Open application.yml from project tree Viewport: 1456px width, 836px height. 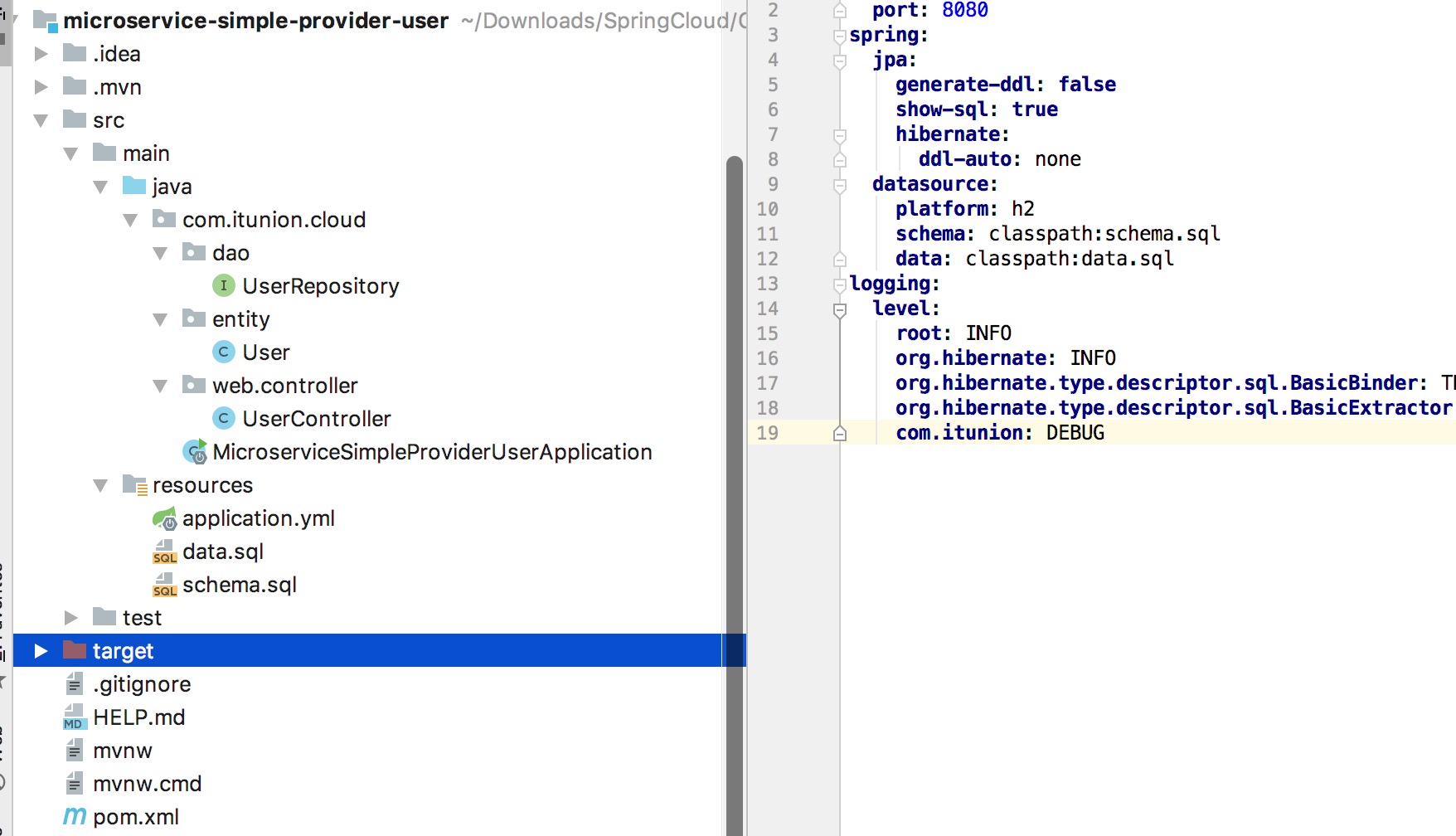(259, 518)
